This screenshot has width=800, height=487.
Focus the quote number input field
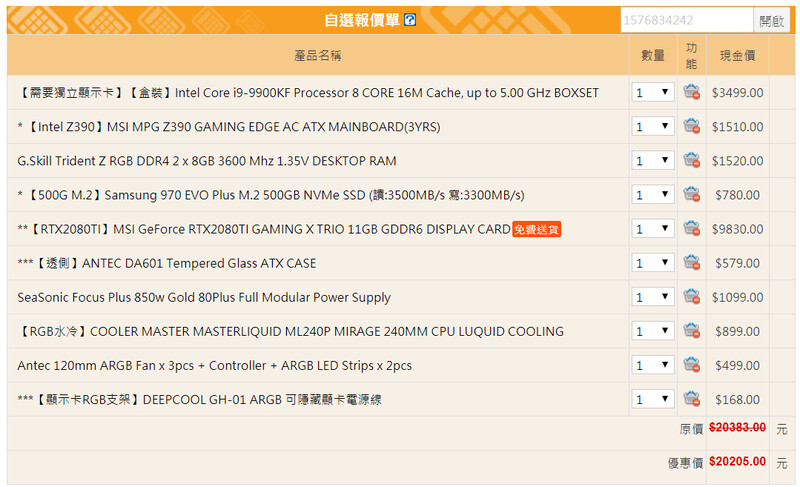[x=687, y=20]
